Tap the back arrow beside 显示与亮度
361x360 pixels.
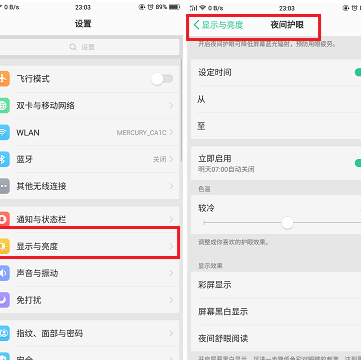197,25
